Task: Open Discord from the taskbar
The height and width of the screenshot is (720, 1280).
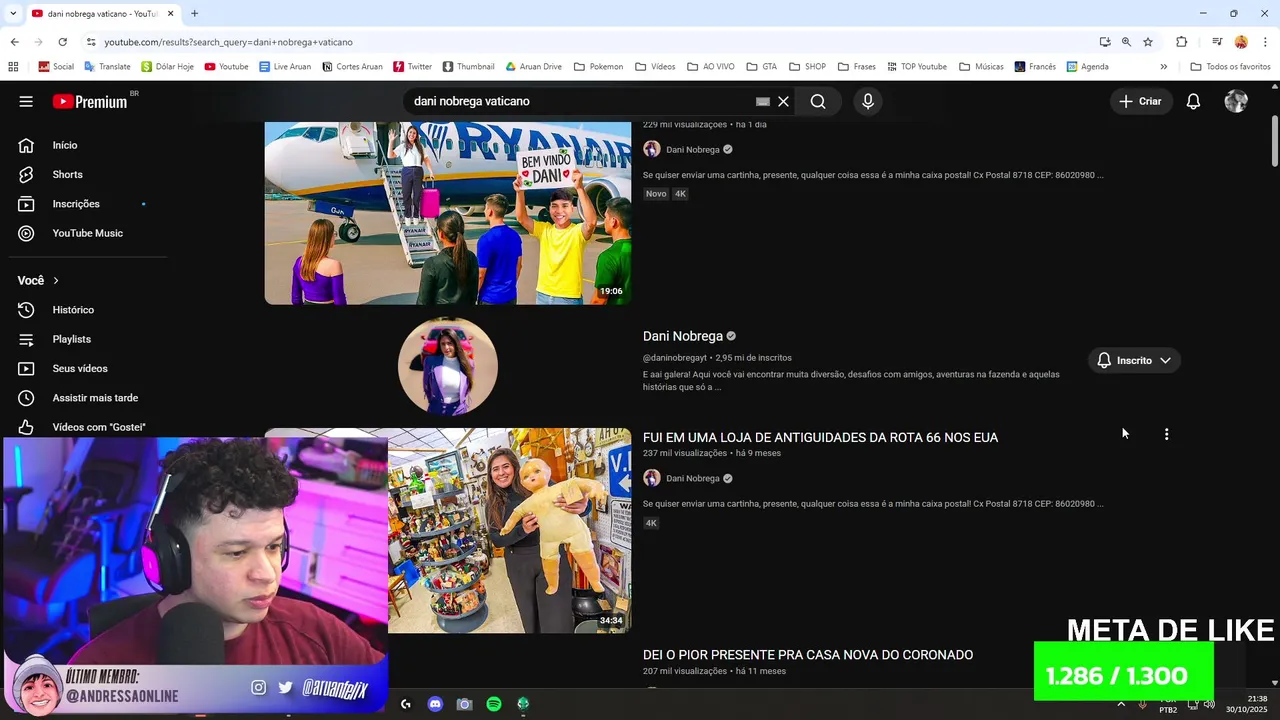Action: pyautogui.click(x=435, y=704)
